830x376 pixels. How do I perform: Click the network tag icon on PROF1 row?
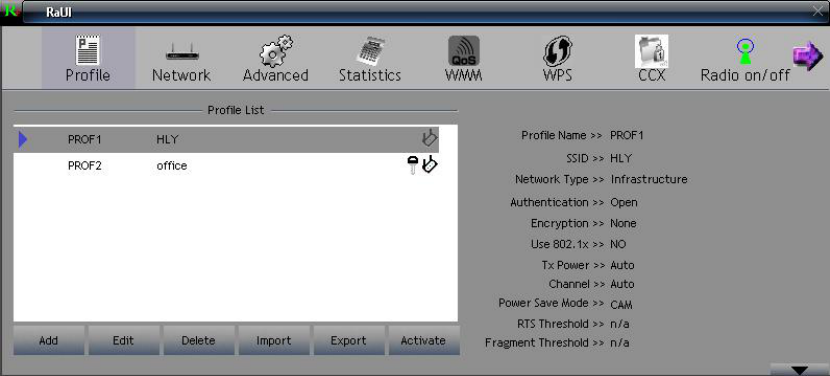click(429, 138)
